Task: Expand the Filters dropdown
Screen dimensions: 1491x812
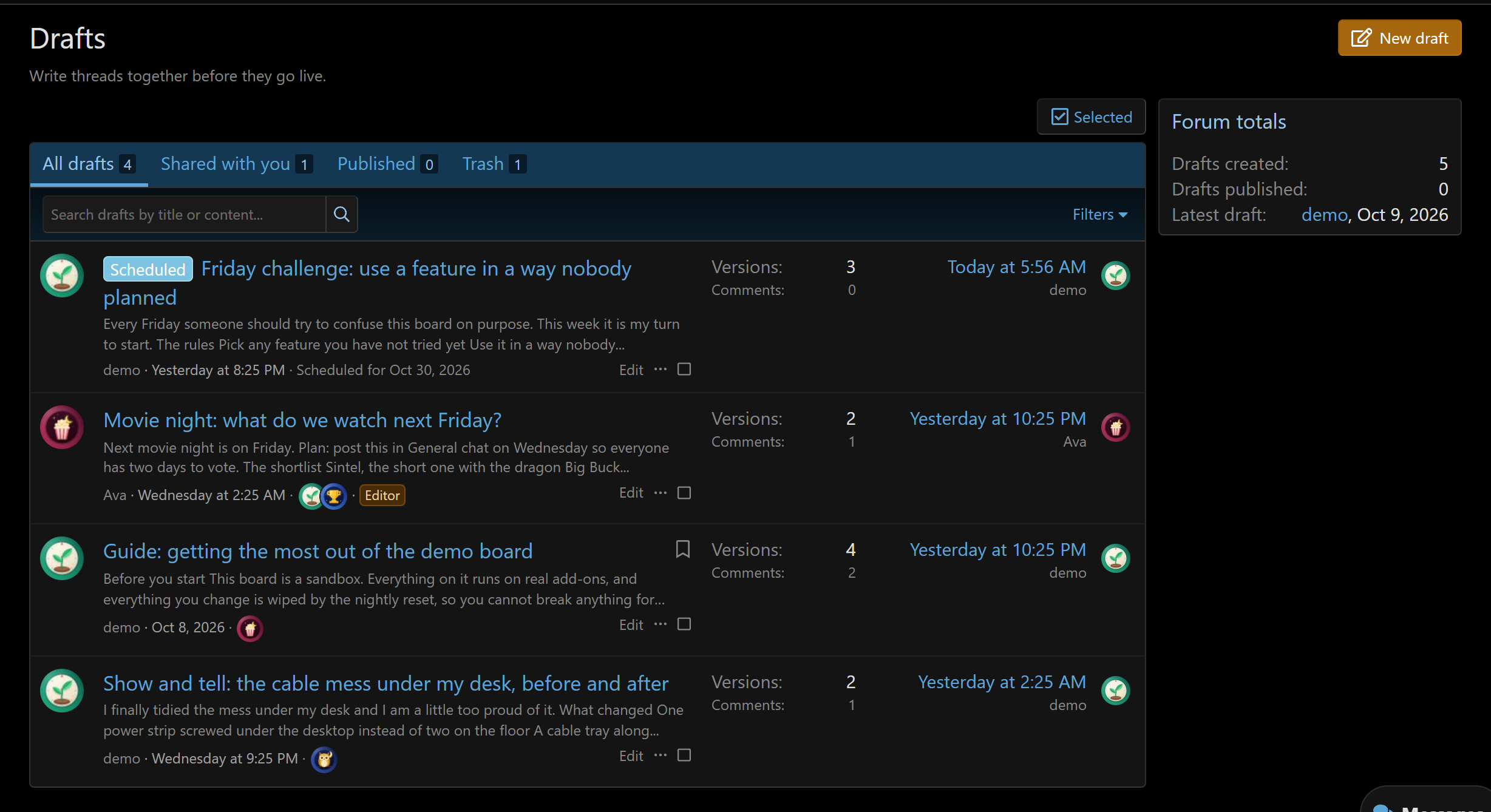Action: (x=1100, y=214)
